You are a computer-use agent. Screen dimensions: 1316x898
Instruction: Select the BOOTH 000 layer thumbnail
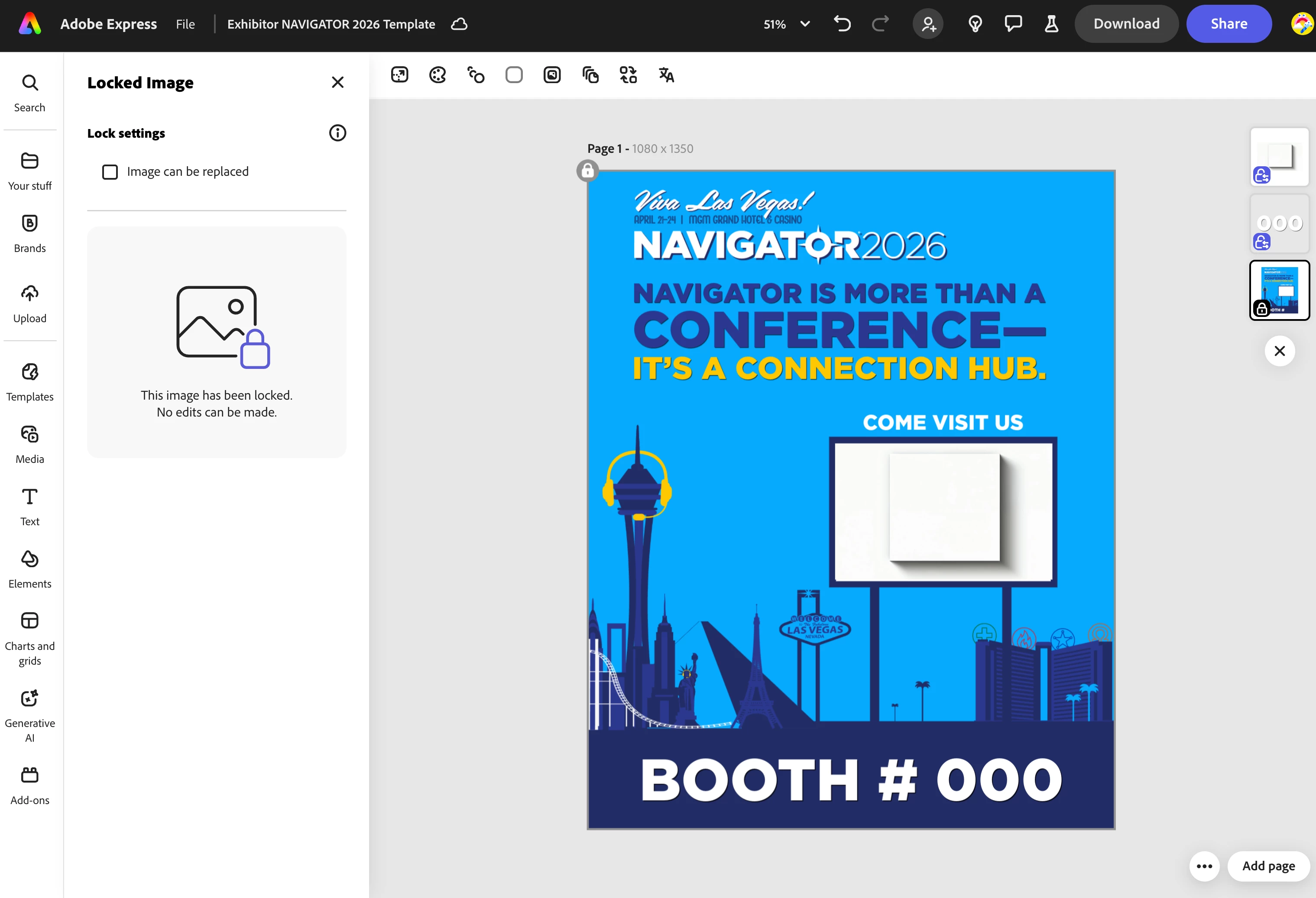[1279, 223]
